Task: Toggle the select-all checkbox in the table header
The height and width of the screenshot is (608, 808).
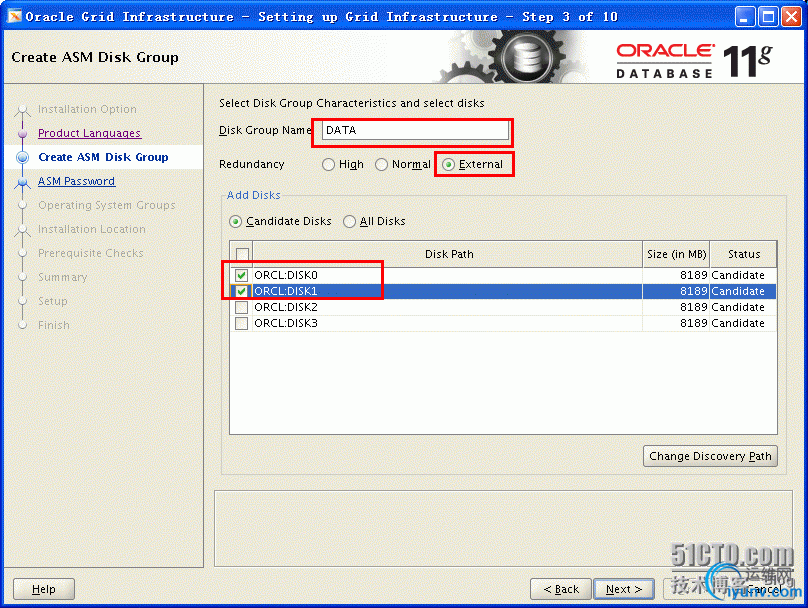Action: tap(242, 254)
